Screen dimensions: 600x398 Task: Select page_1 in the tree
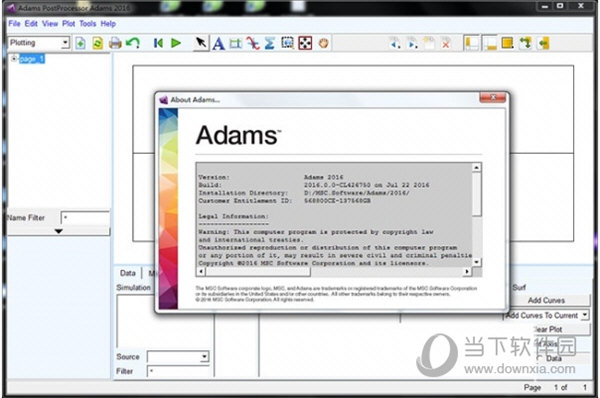coord(32,59)
